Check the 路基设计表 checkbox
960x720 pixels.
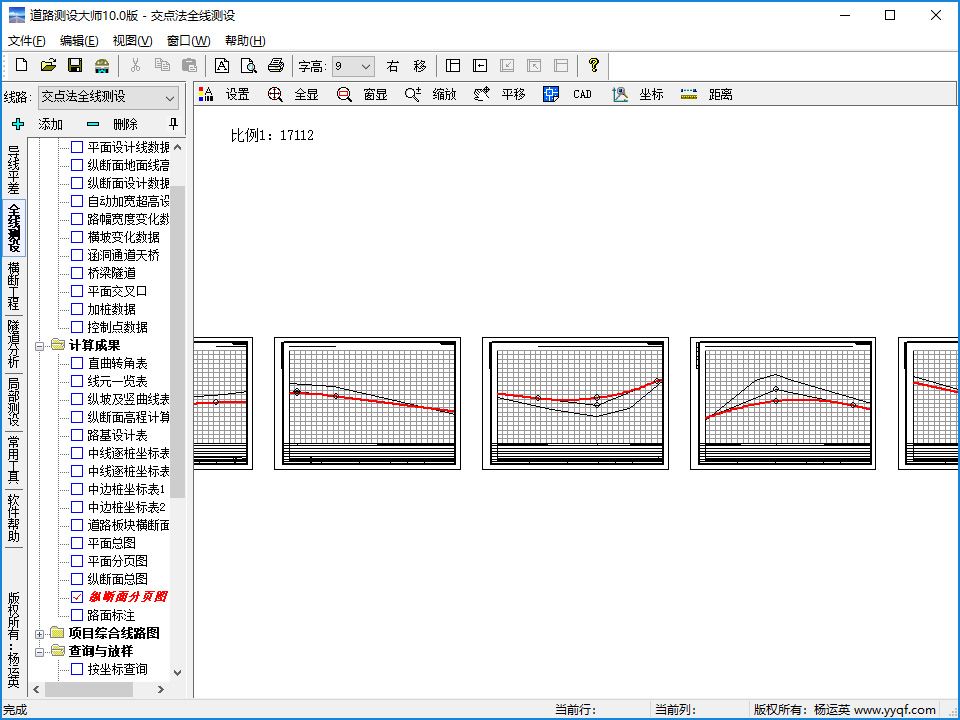[77, 435]
